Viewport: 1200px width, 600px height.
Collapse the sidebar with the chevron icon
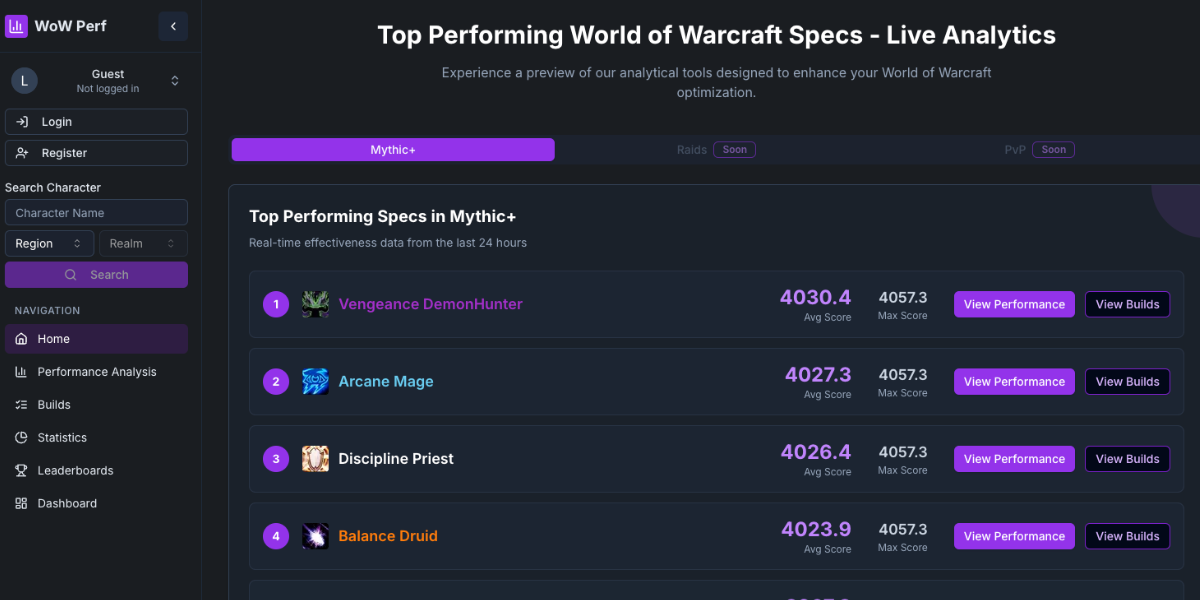pos(173,26)
